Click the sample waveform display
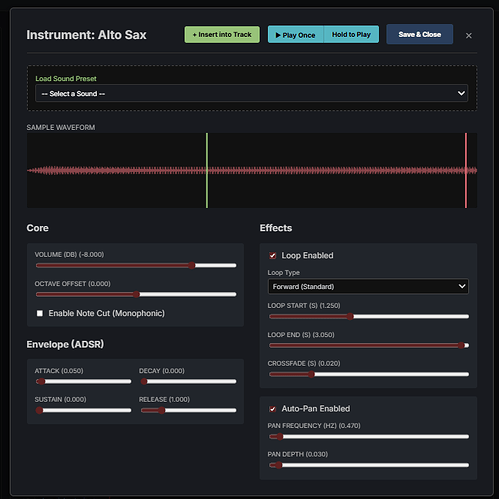 tap(252, 171)
